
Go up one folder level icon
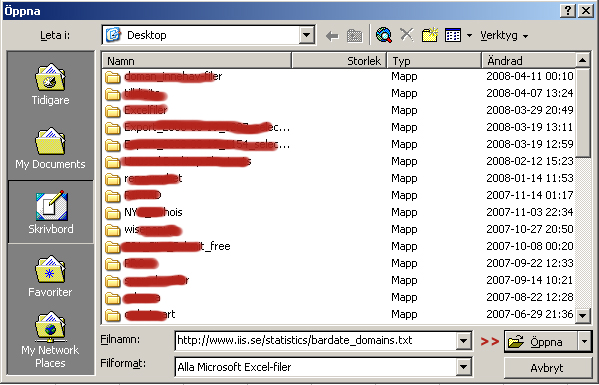pos(354,36)
